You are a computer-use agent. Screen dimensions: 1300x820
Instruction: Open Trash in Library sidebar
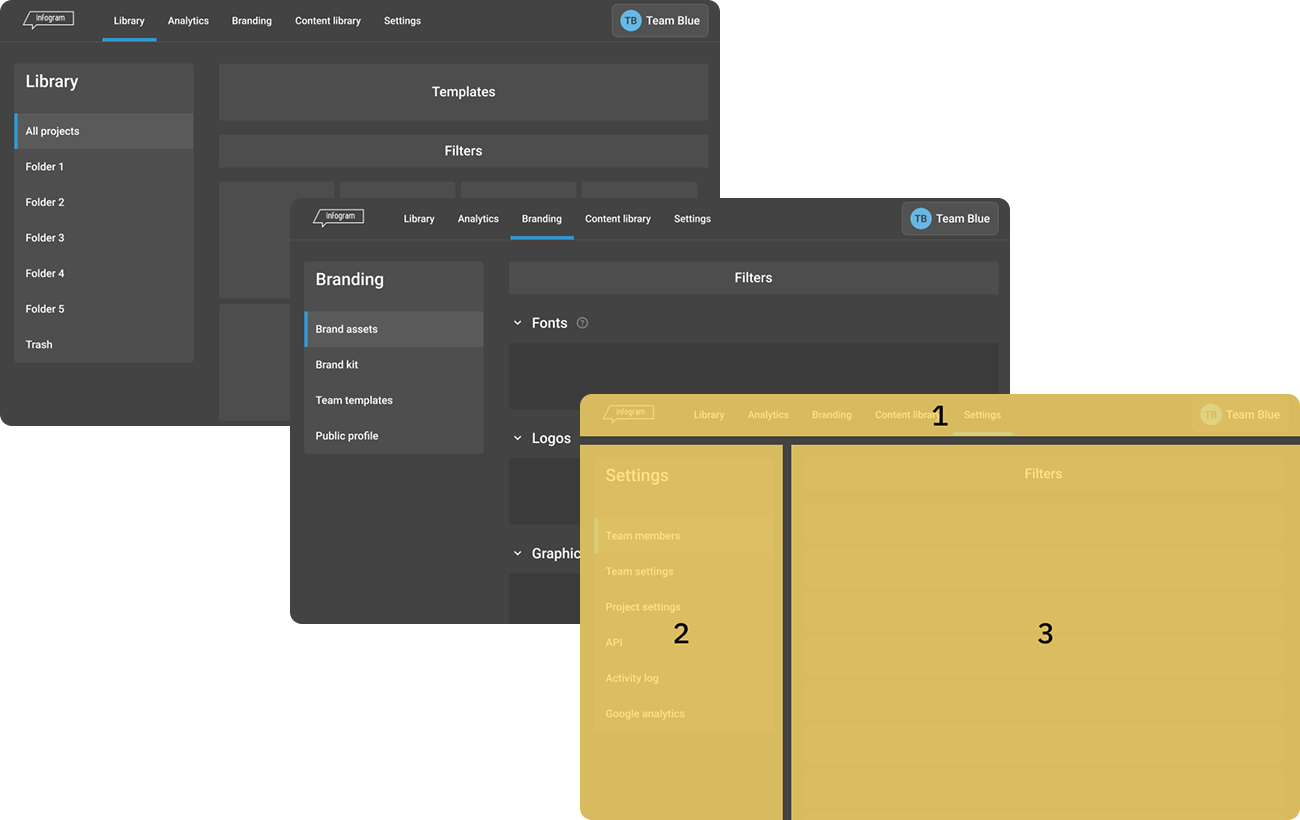(104, 344)
